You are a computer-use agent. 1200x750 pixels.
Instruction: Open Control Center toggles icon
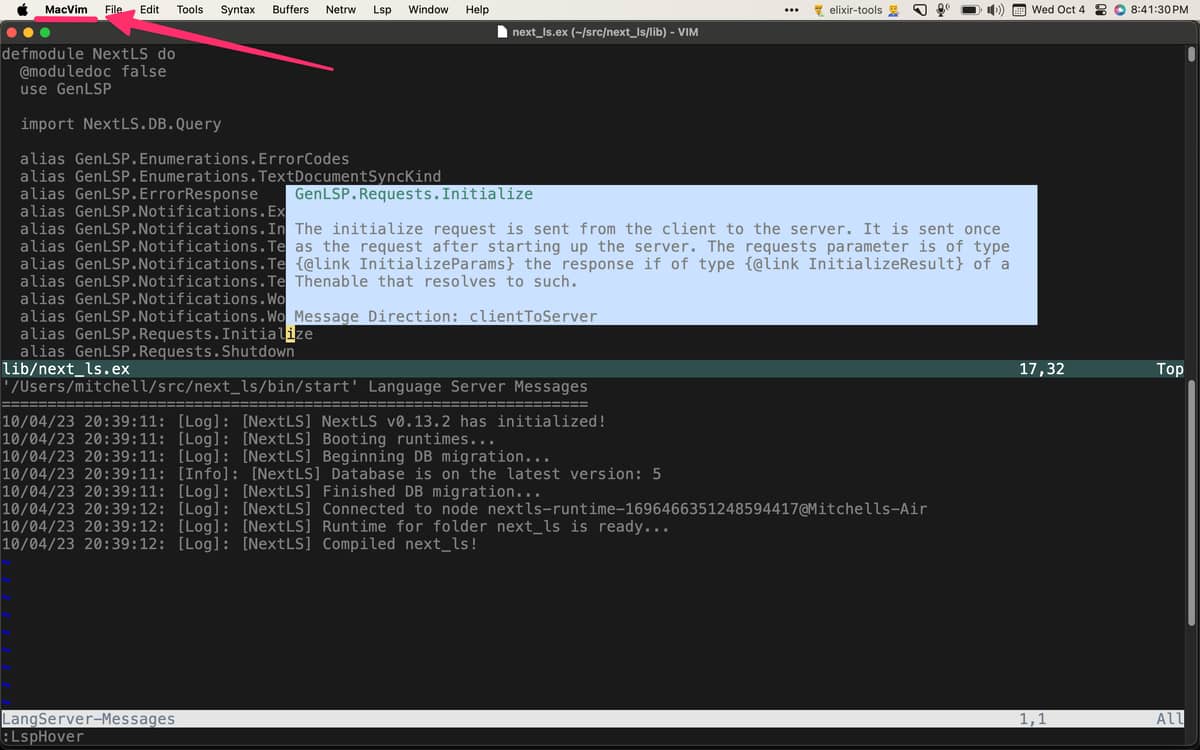(x=1100, y=10)
